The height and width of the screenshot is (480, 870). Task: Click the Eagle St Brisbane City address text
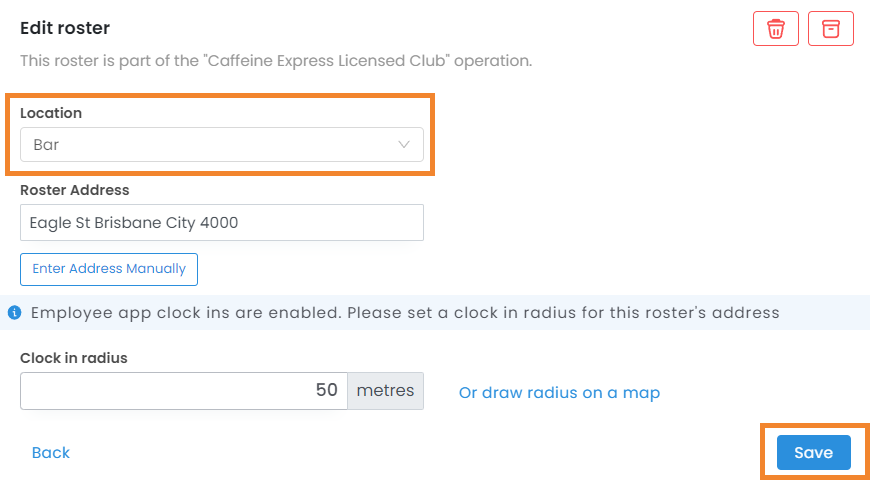(x=134, y=223)
